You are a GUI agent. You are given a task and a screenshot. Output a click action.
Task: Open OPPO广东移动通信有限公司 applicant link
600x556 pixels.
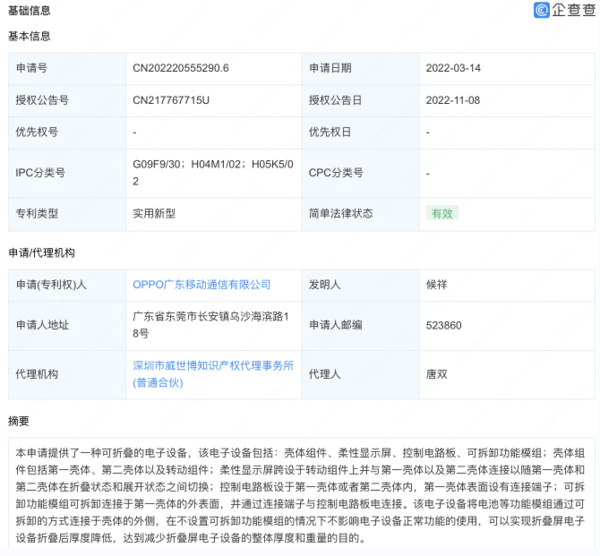(x=202, y=285)
